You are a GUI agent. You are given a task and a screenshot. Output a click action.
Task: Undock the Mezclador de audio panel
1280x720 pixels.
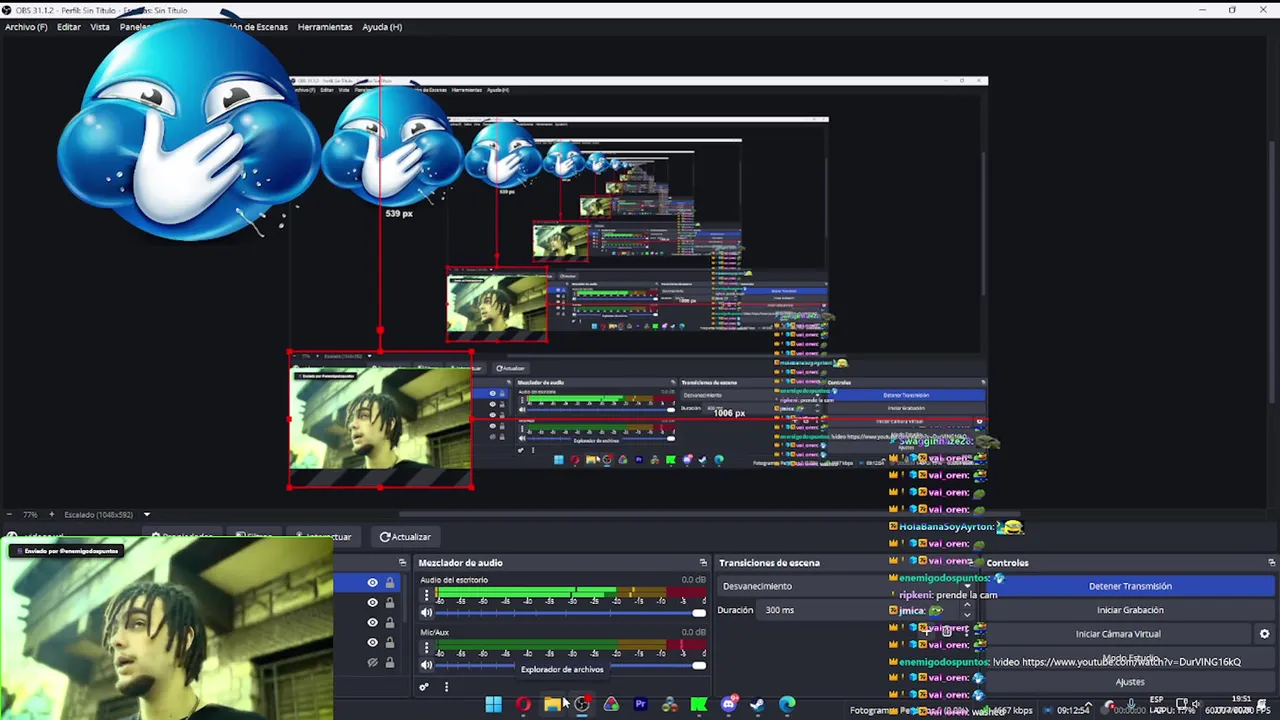(x=703, y=563)
